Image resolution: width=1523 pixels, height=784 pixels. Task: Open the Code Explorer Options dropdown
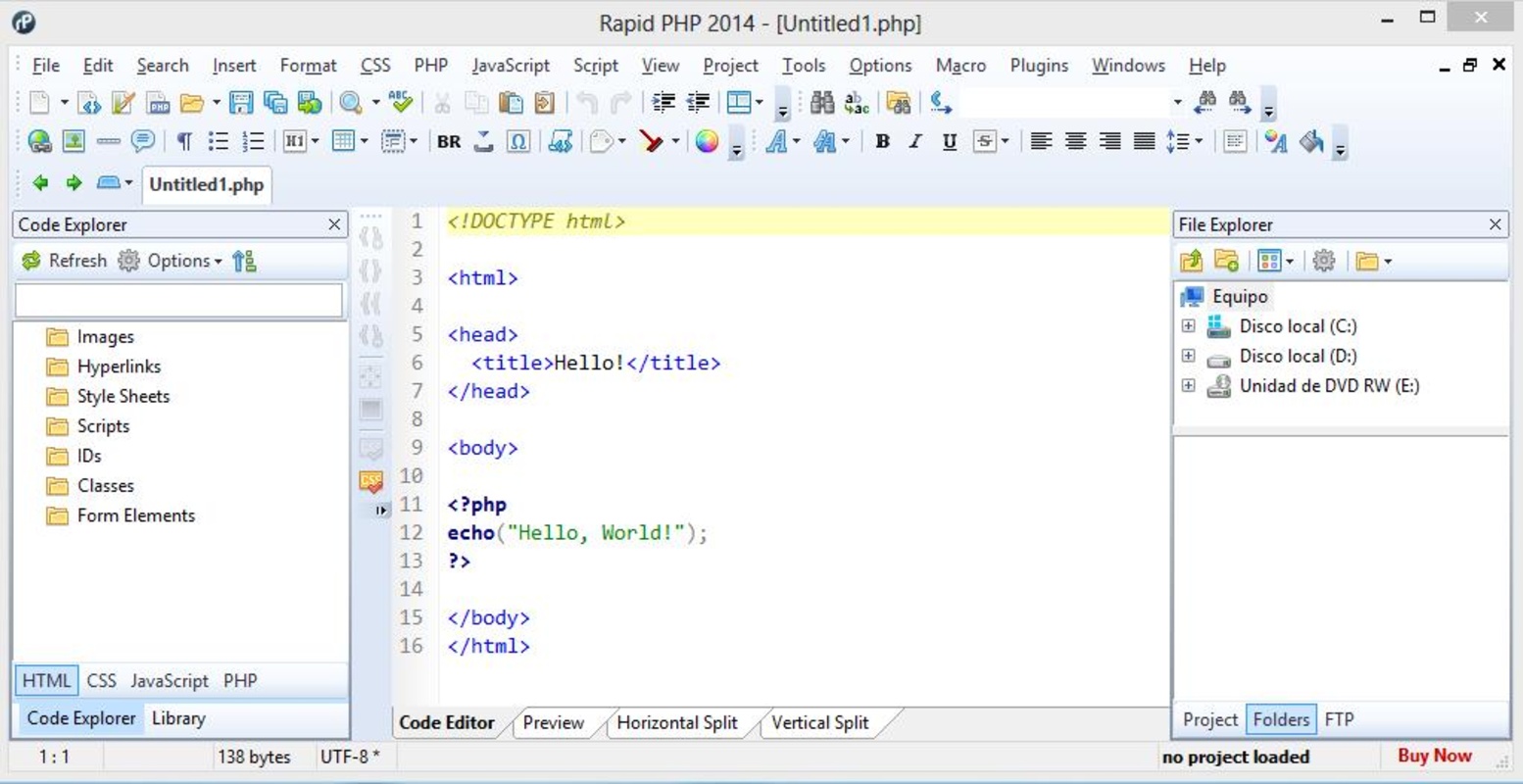click(x=183, y=261)
